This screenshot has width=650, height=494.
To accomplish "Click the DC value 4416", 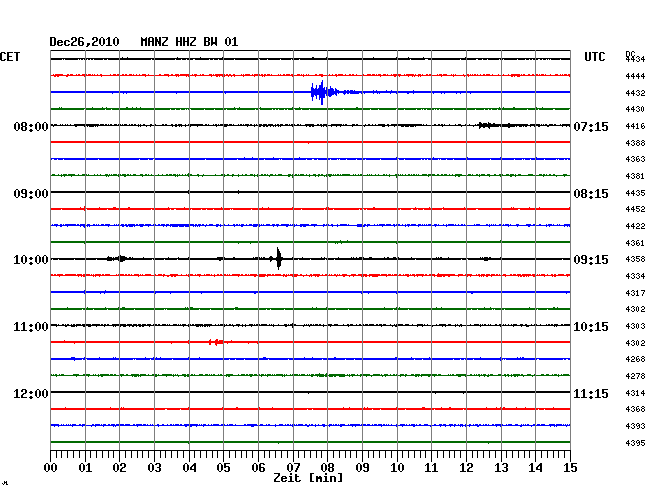I will 635,127.
